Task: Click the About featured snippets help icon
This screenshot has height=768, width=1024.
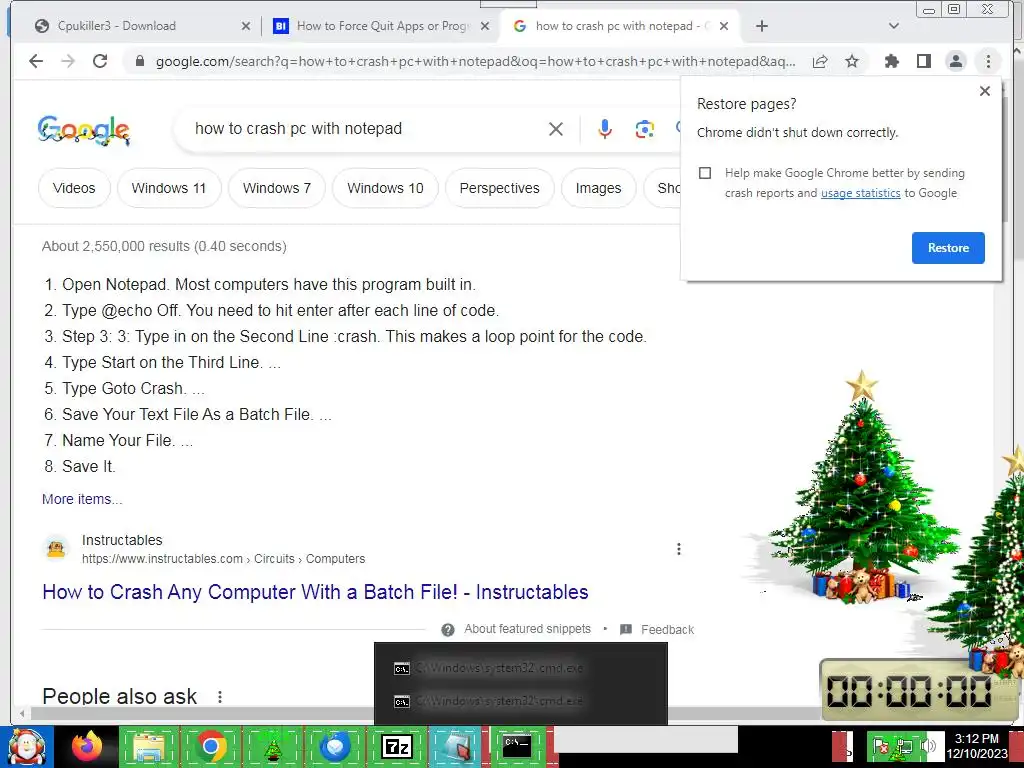Action: (447, 630)
